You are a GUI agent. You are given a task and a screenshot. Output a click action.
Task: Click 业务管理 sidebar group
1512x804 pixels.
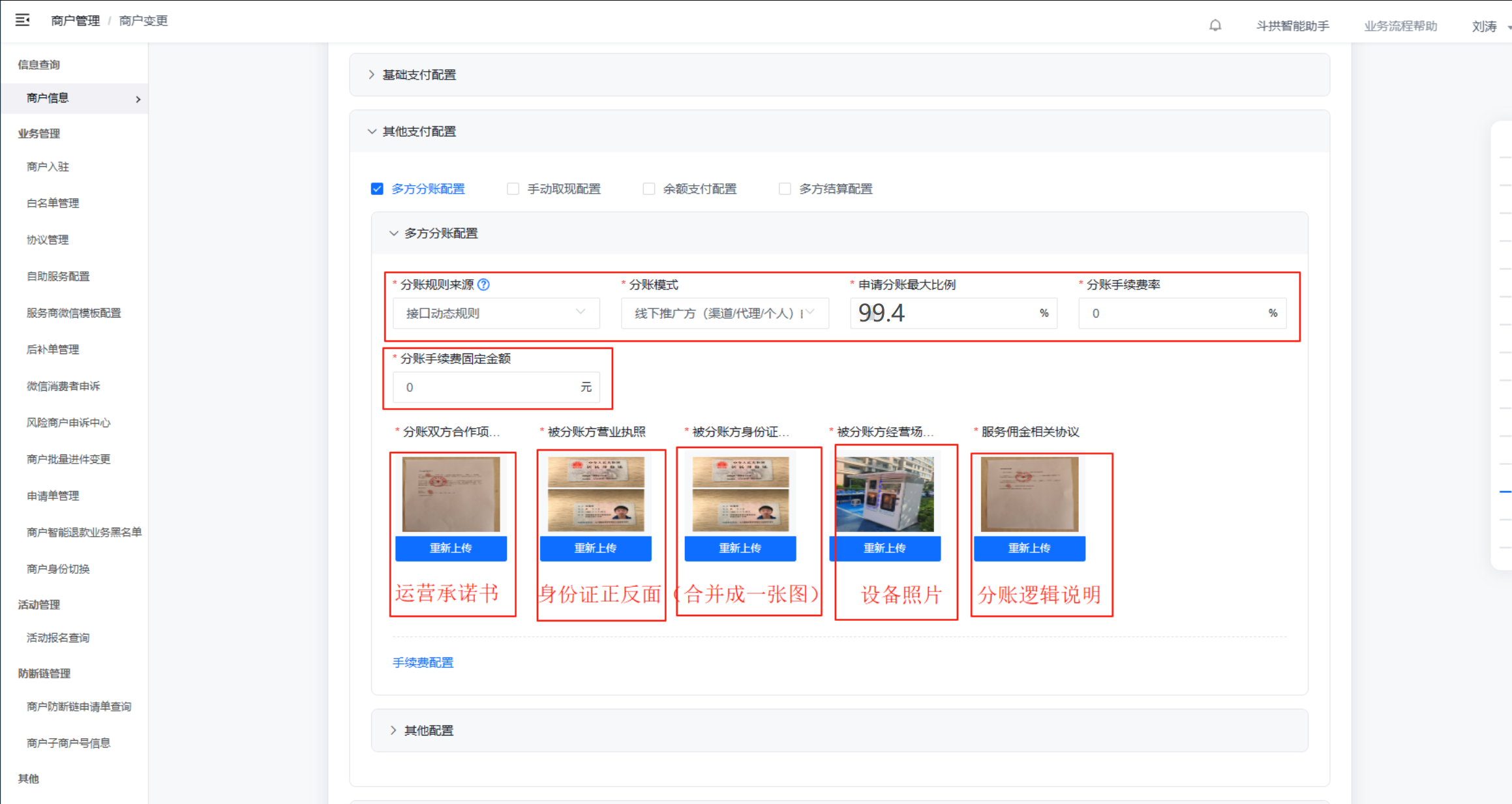39,133
